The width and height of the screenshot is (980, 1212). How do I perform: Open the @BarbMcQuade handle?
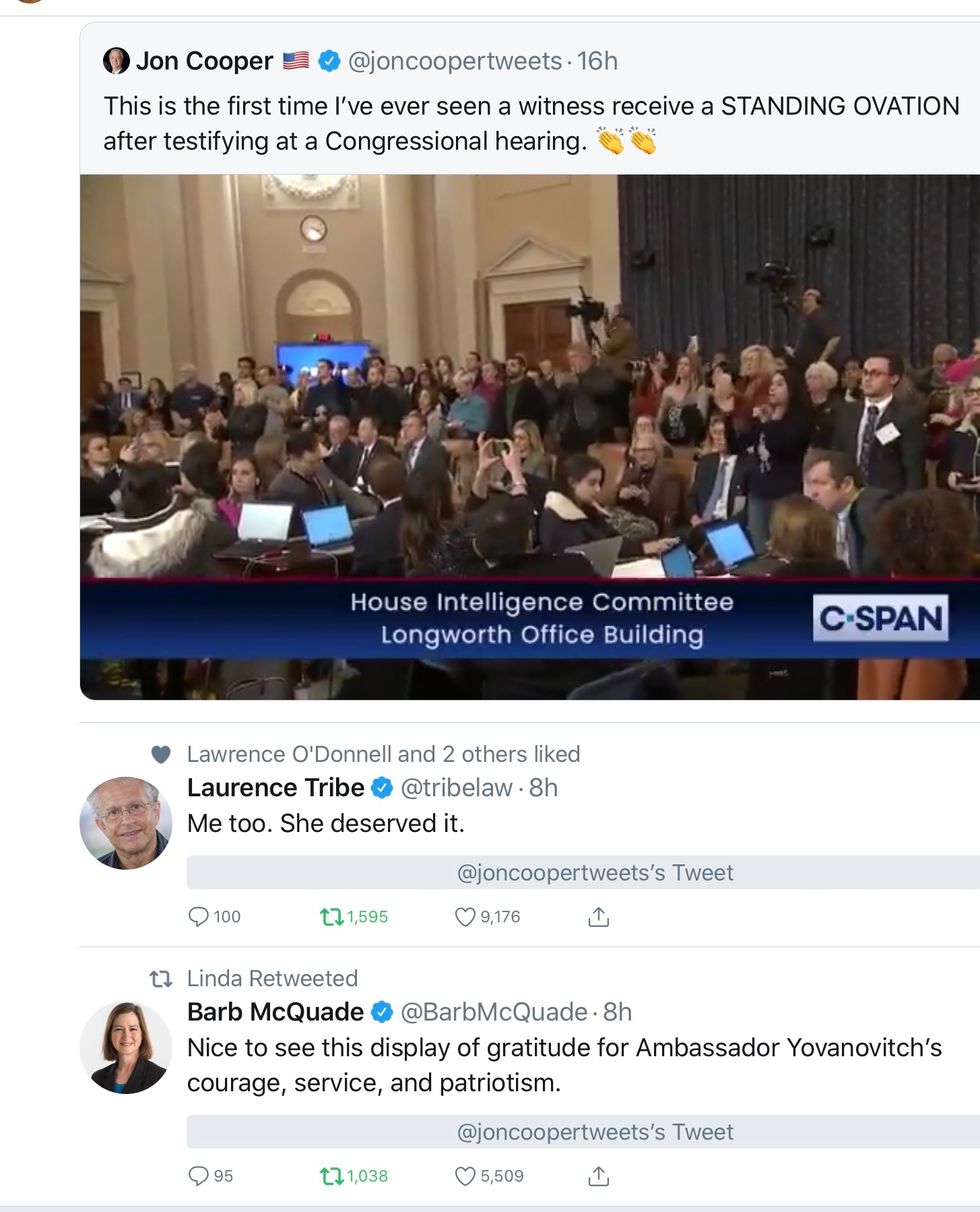[494, 1012]
